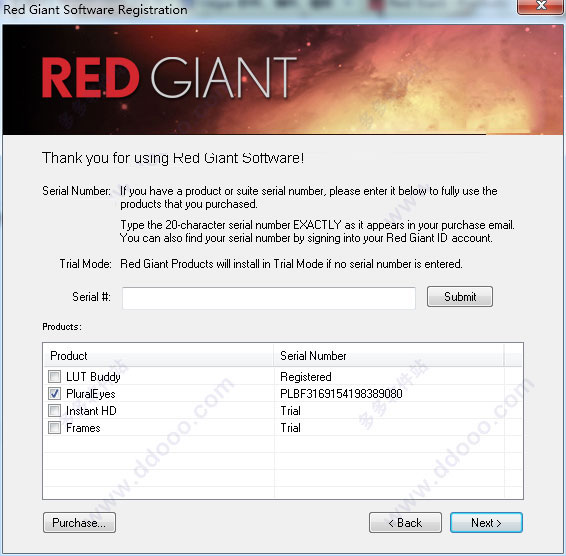Image resolution: width=566 pixels, height=556 pixels.
Task: Close the Red Giant registration window
Action: point(541,6)
